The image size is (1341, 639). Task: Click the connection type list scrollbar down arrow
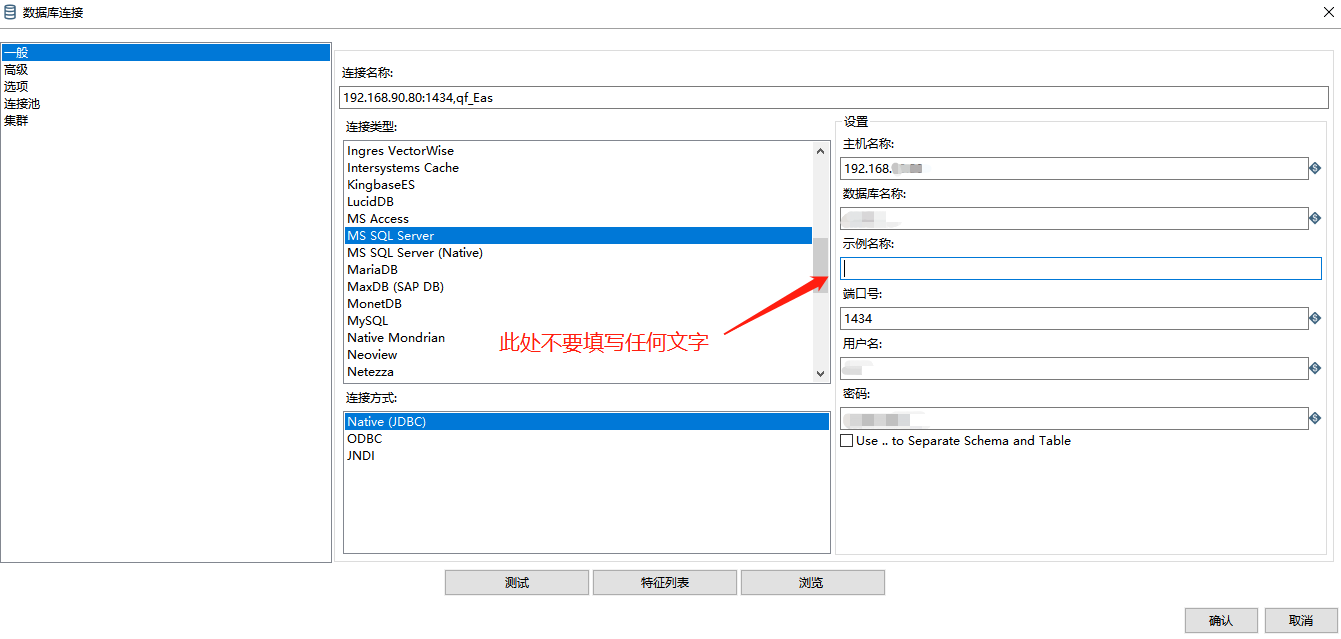coord(820,372)
